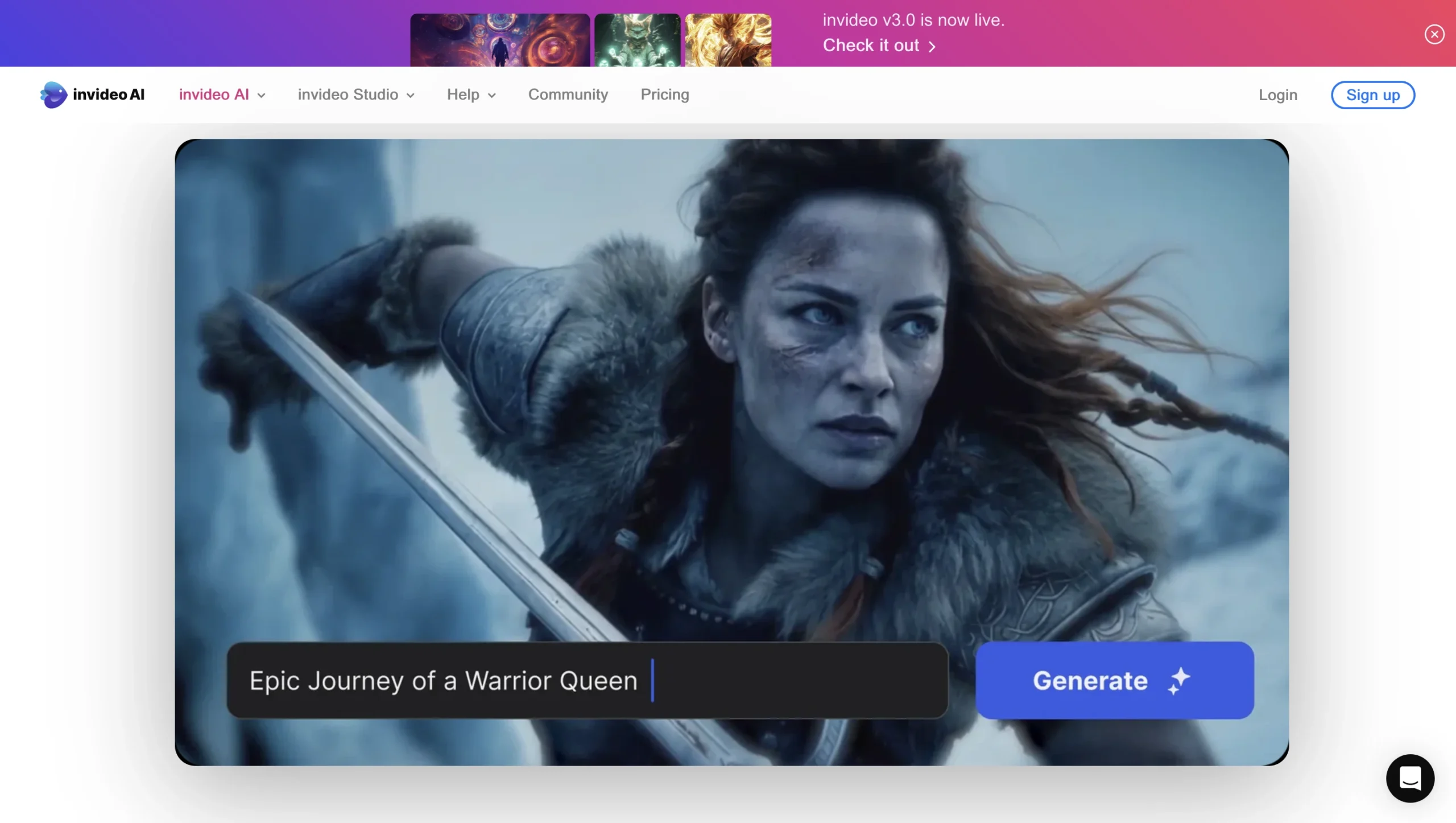Expand the invideo Studio dropdown menu
Image resolution: width=1456 pixels, height=823 pixels.
(355, 94)
